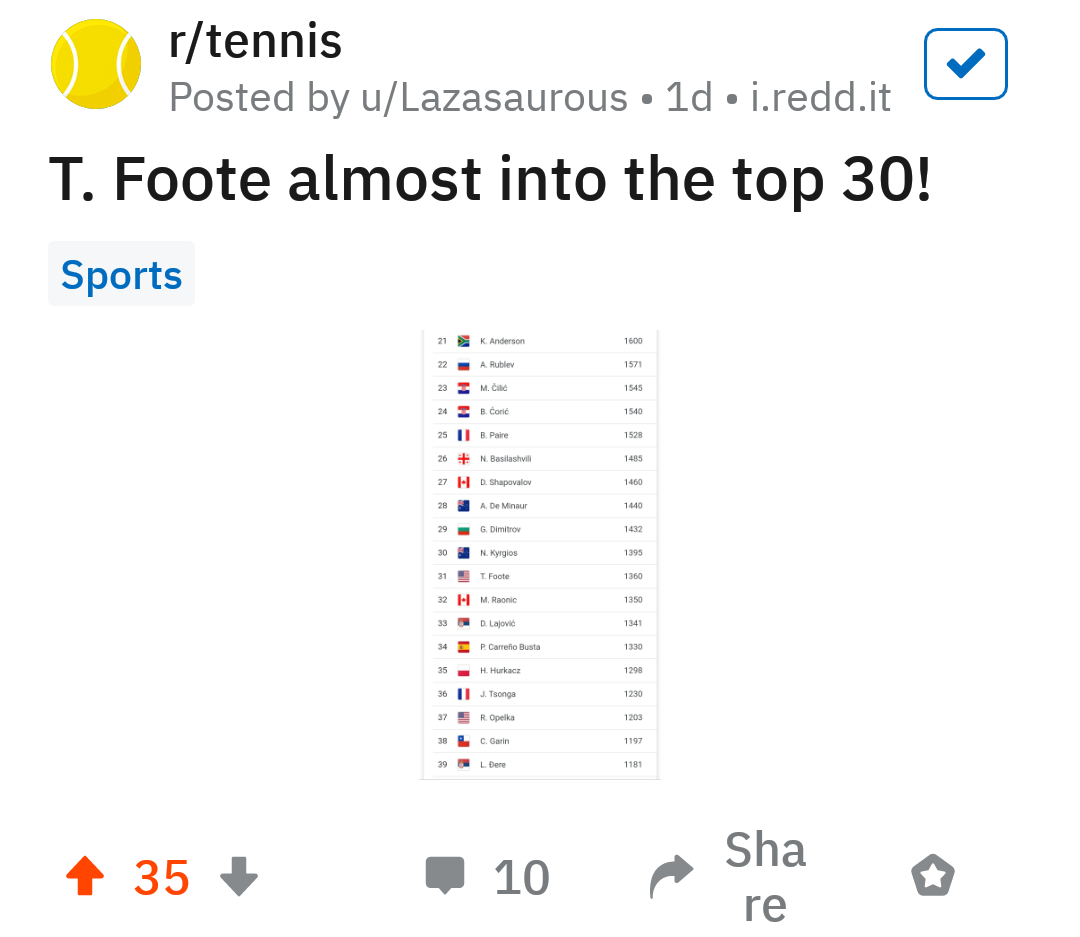
Task: Give an award using the badge icon
Action: point(933,877)
